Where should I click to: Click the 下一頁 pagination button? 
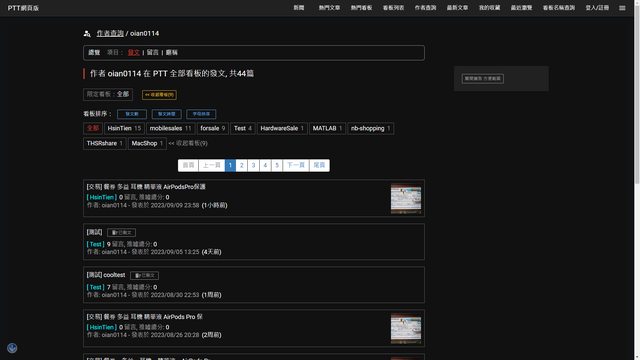click(296, 165)
